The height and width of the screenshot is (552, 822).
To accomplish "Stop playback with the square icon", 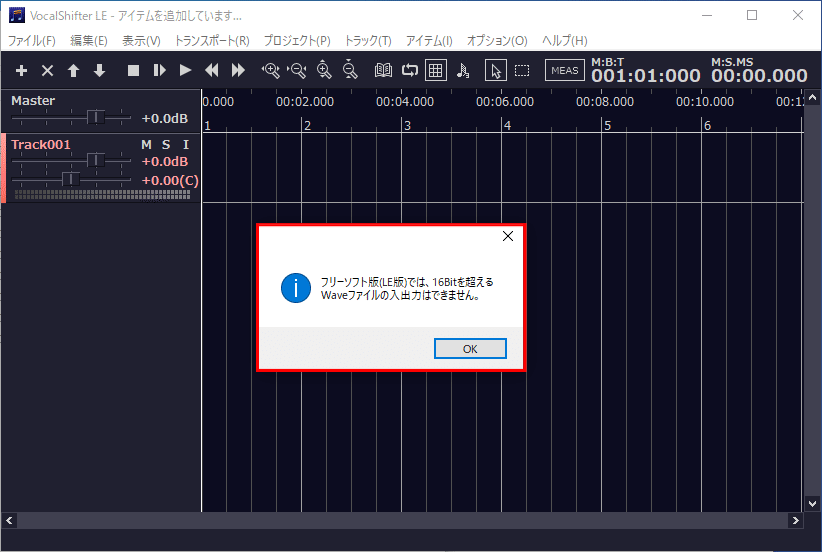I will point(134,70).
